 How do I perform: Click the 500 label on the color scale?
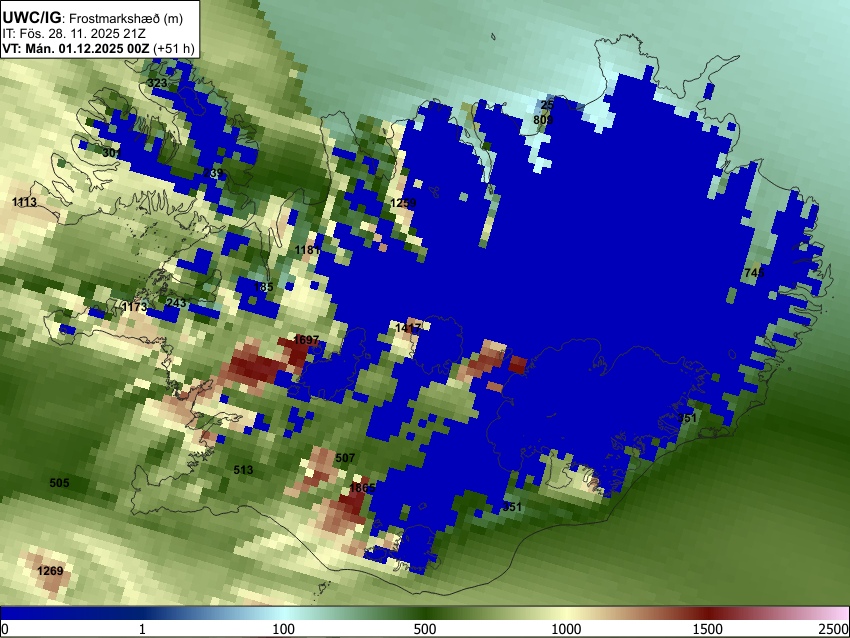click(x=425, y=629)
